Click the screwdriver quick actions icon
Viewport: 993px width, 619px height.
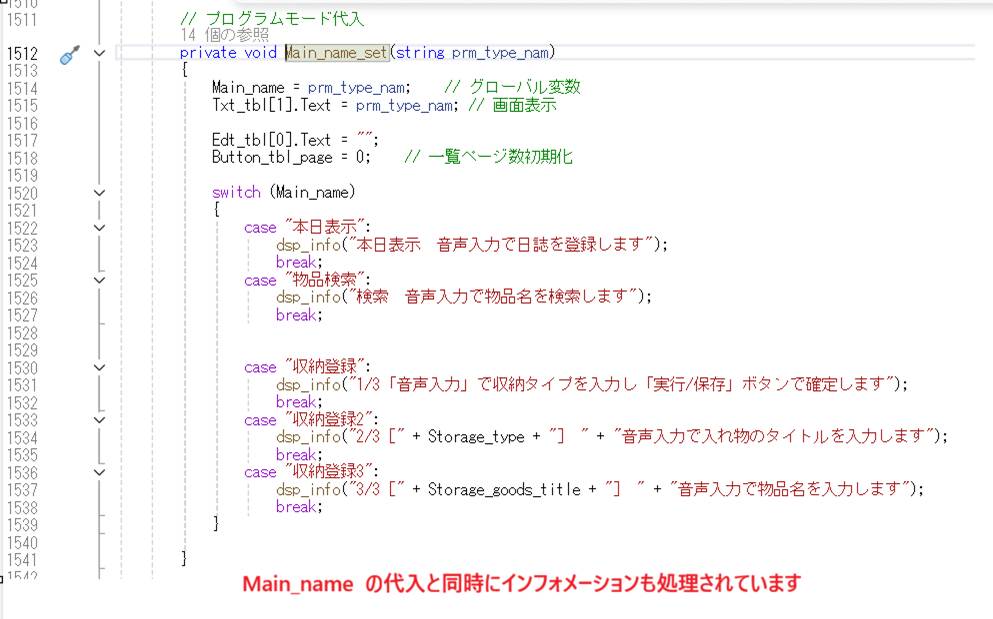tap(68, 55)
